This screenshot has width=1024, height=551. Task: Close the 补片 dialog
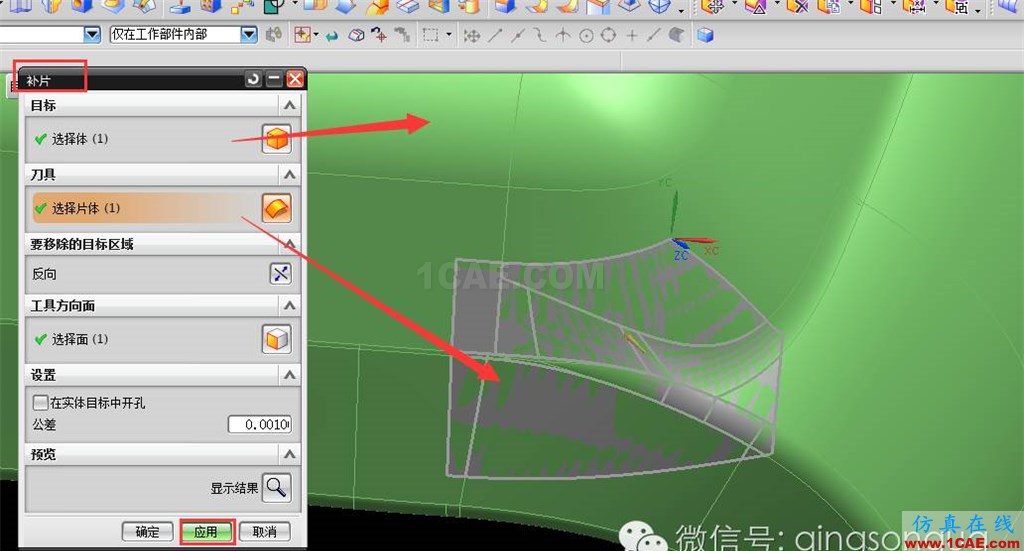[x=295, y=79]
